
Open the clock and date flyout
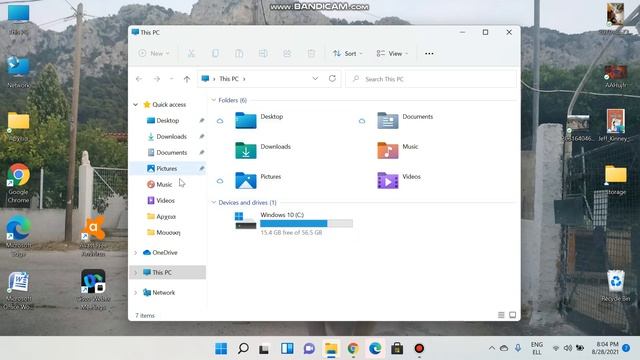tap(605, 348)
